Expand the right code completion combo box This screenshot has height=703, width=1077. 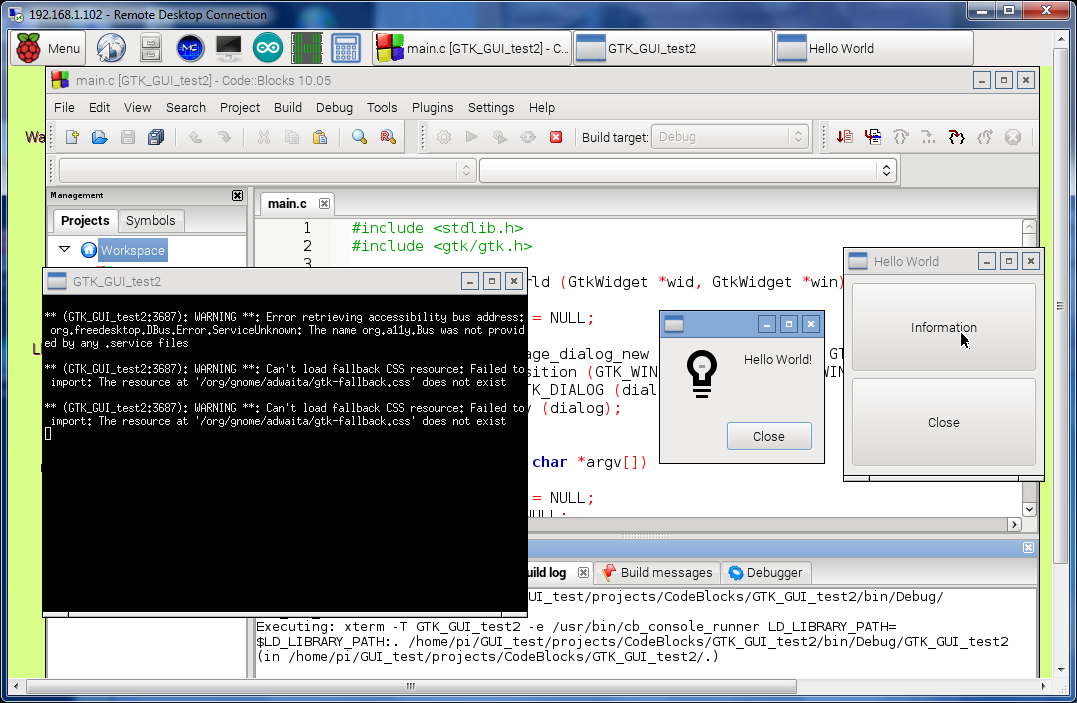885,171
